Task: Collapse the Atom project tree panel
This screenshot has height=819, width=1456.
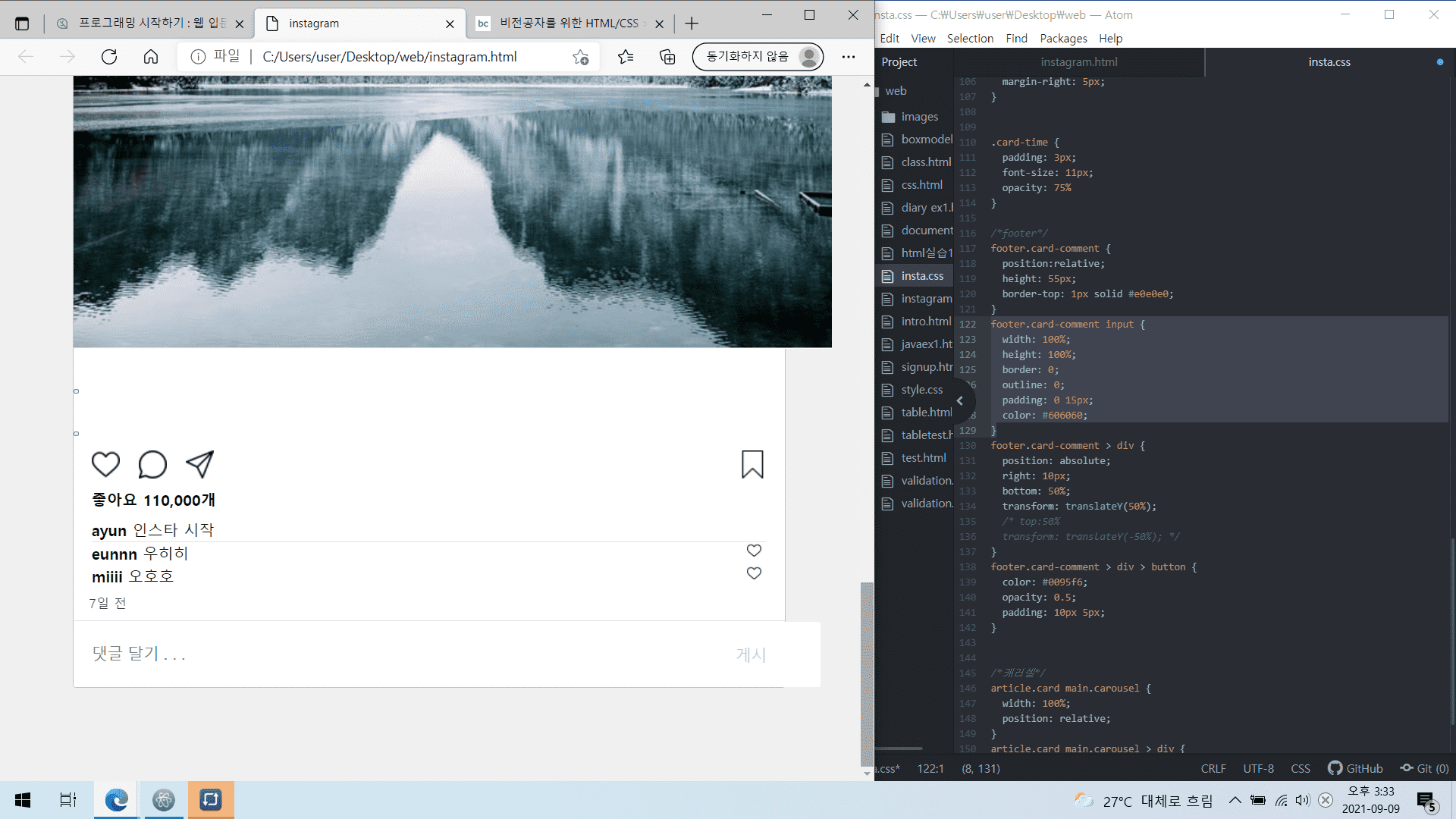Action: (x=959, y=401)
